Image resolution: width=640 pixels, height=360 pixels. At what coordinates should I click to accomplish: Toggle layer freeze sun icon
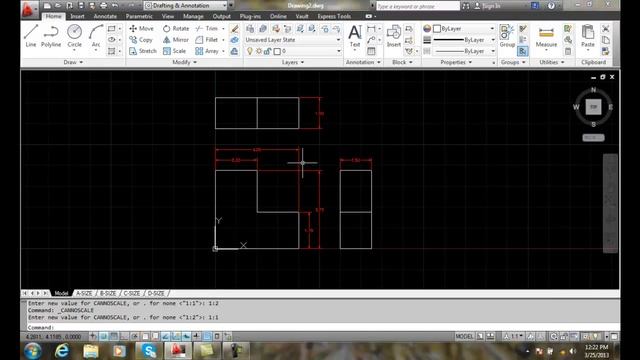click(x=259, y=51)
